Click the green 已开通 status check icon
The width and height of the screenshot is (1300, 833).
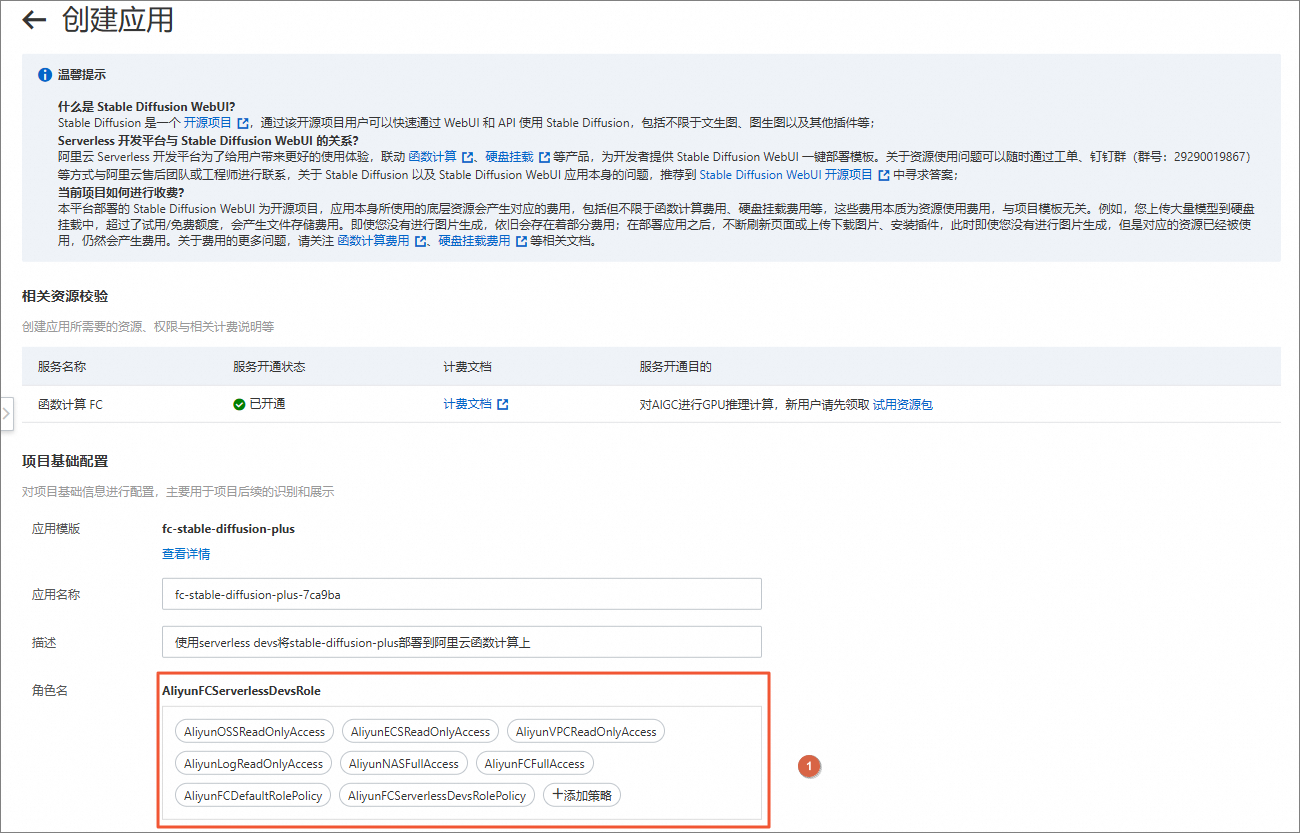tap(239, 404)
